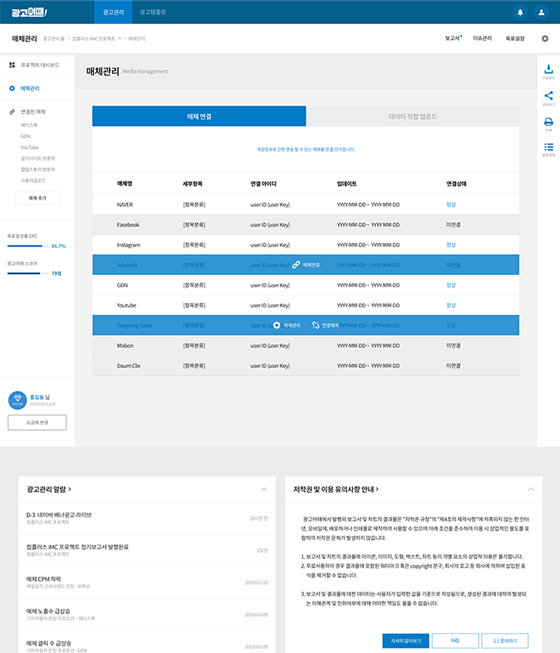560x653 pixels.
Task: Click the Mobon cell in the media table
Action: point(125,346)
